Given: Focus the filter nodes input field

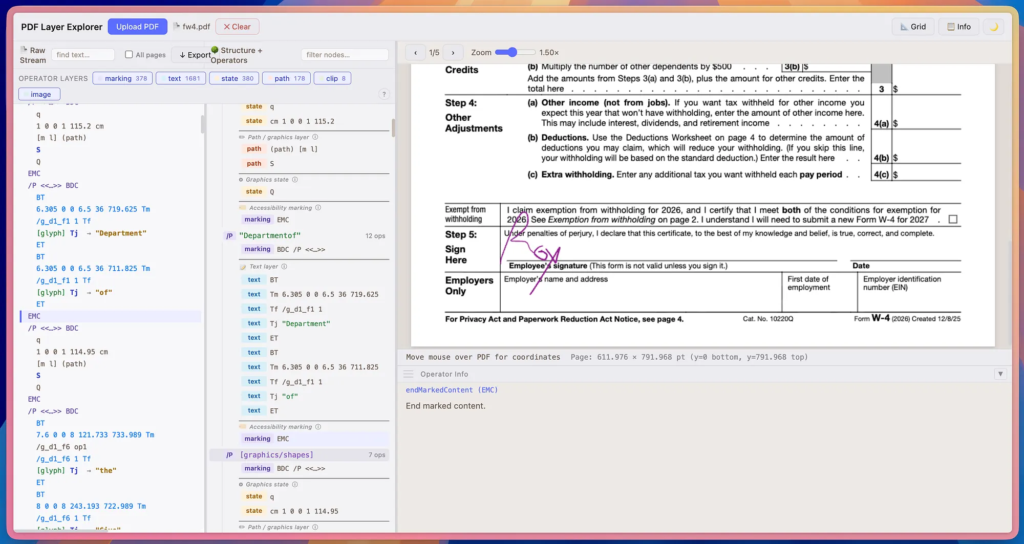Looking at the screenshot, I should pos(345,55).
